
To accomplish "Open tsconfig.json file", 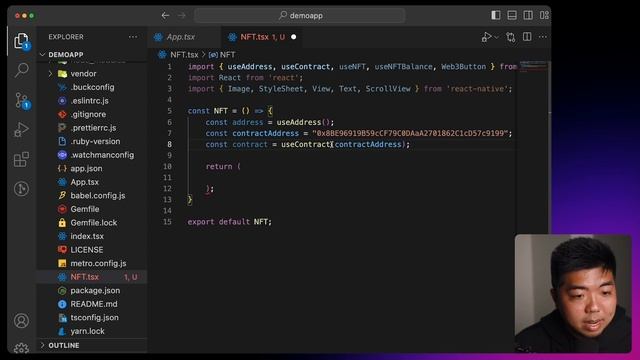I will (94, 318).
